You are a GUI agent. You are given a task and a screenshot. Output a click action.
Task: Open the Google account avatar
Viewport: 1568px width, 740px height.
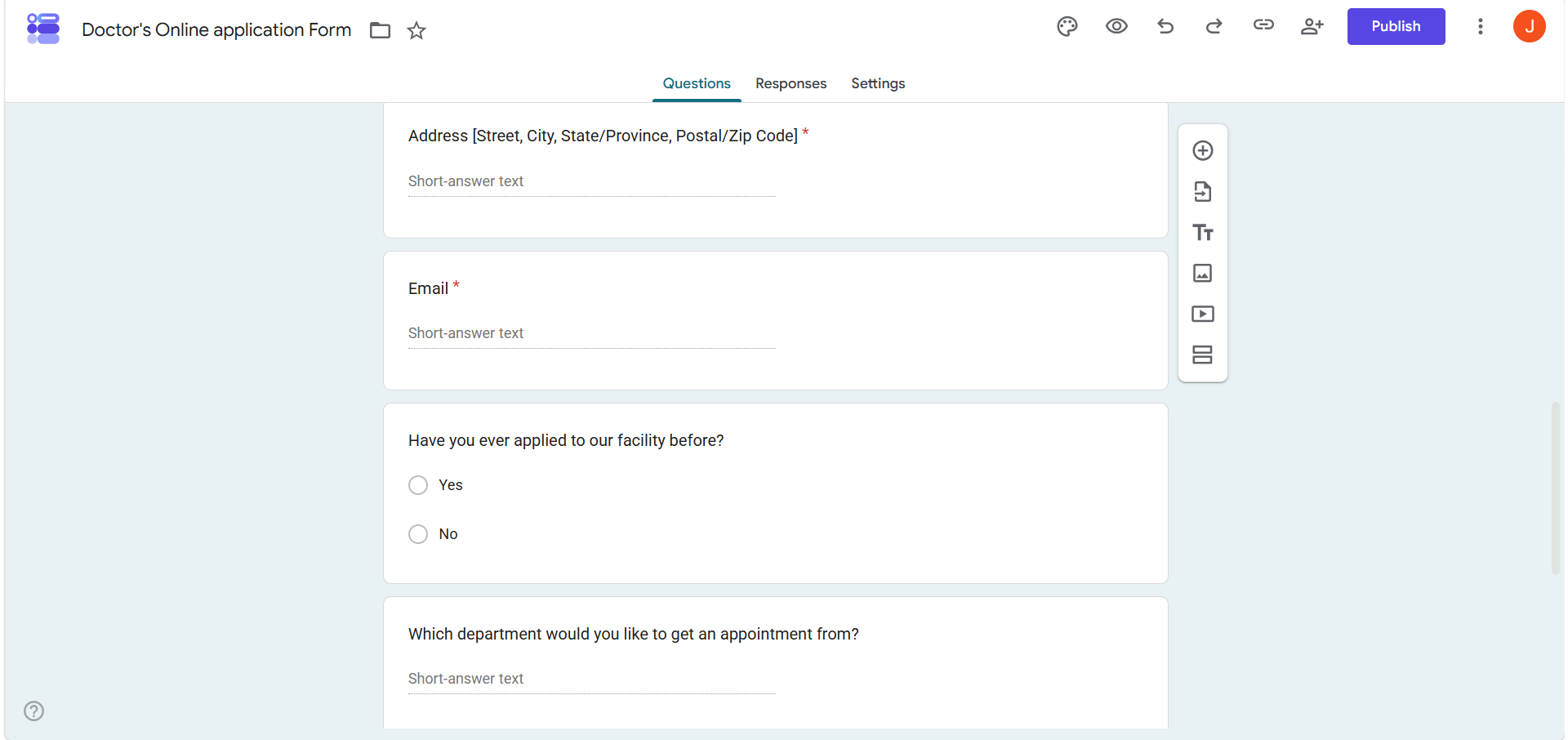coord(1529,26)
